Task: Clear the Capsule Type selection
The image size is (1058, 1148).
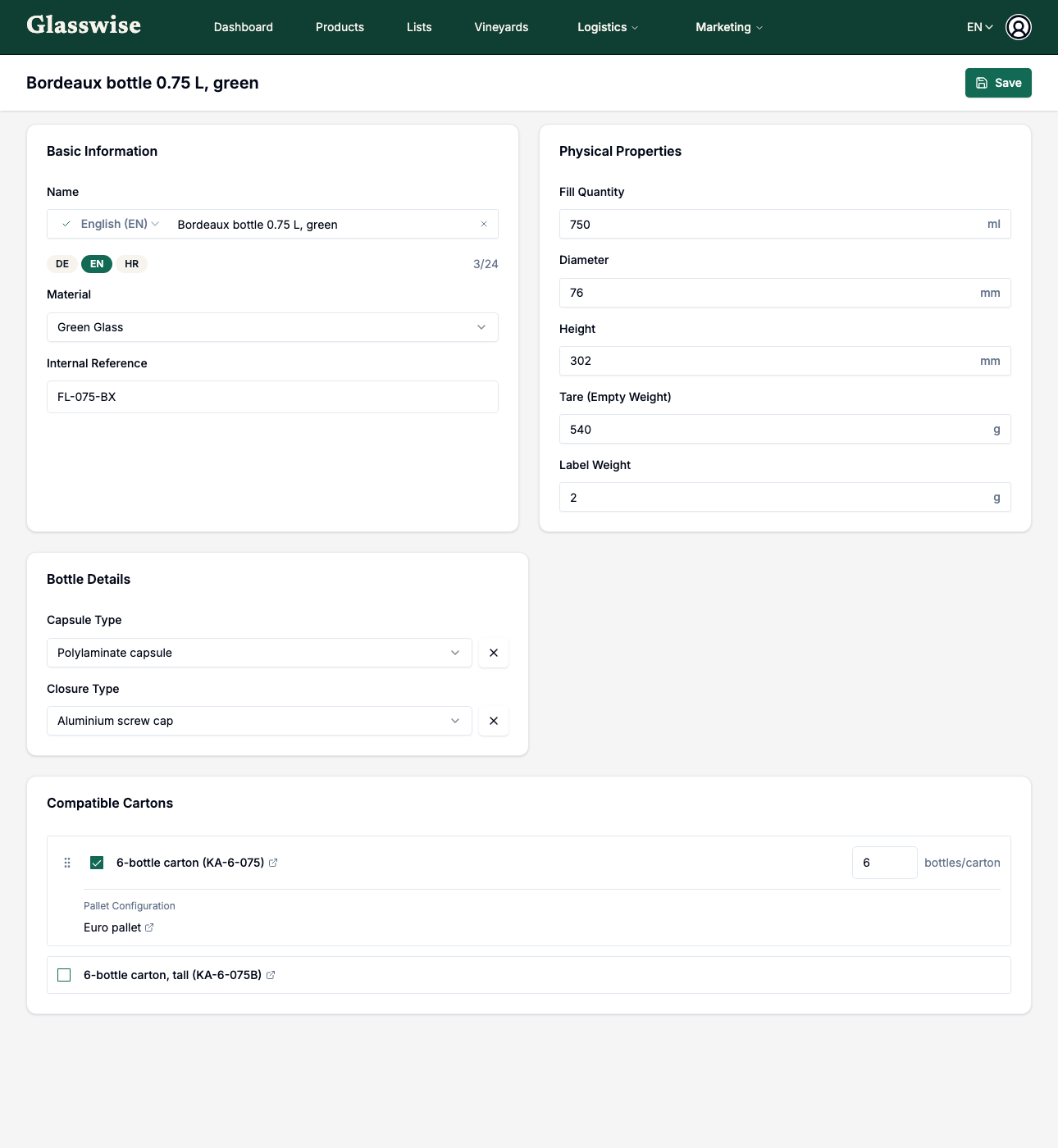Action: pos(494,653)
